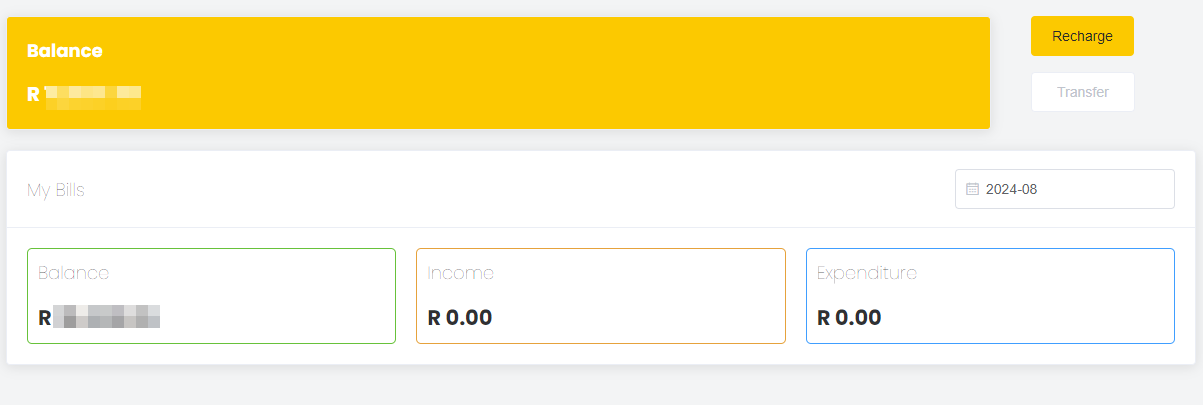Click the calendar icon in month picker
1203x405 pixels.
(972, 189)
